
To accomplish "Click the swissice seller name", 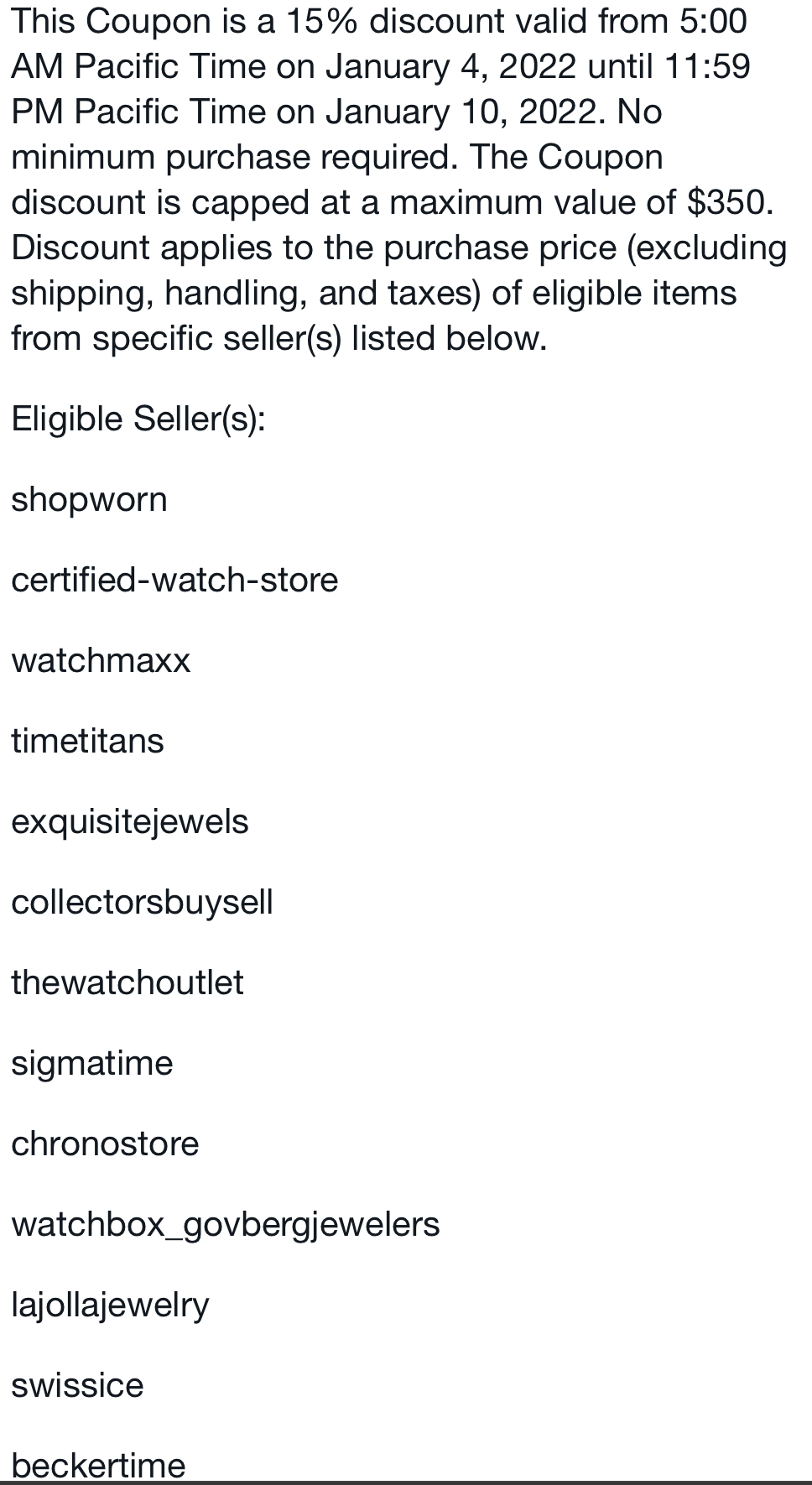I will point(77,1386).
